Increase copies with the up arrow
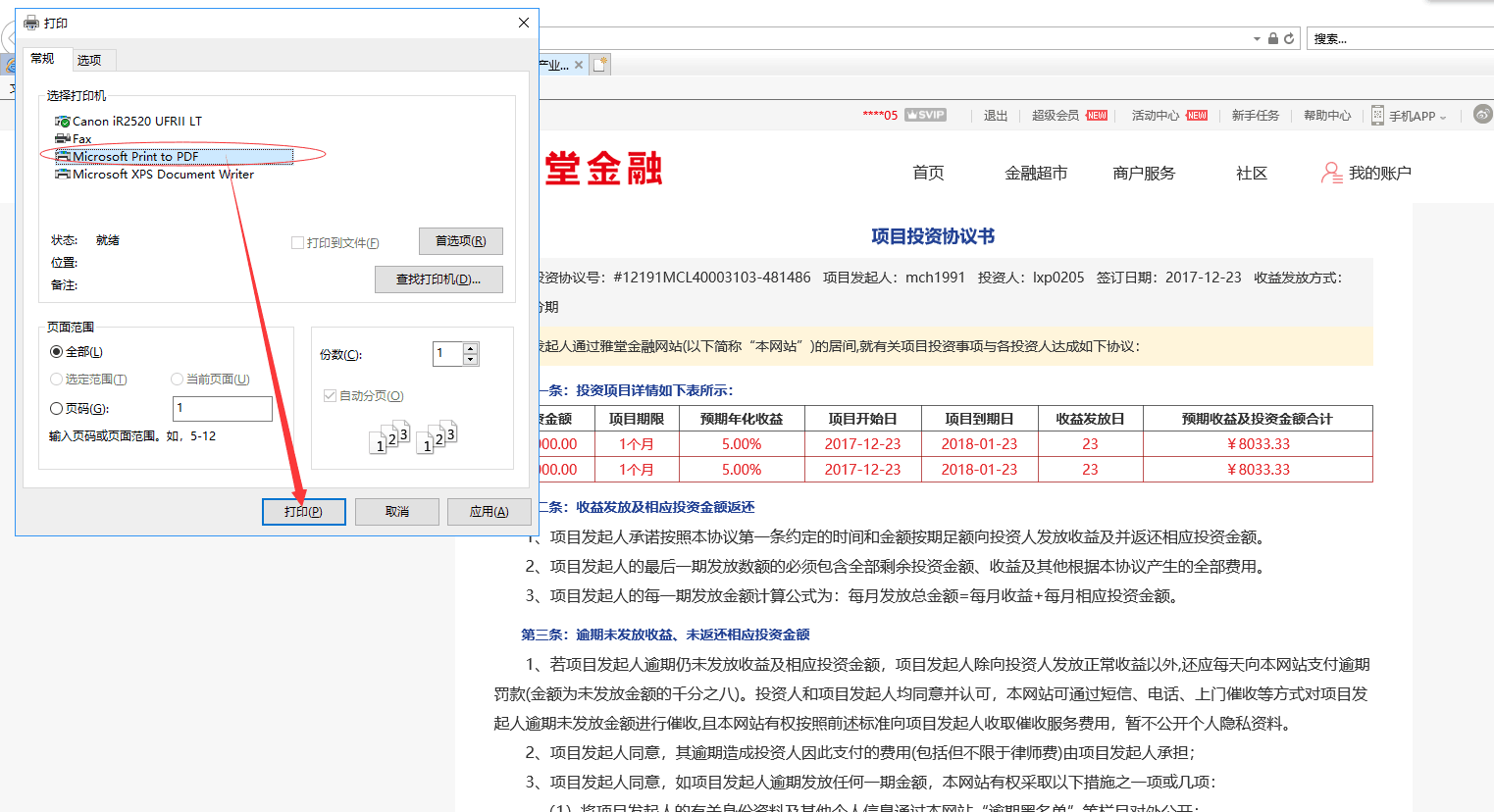The image size is (1494, 812). tap(471, 348)
